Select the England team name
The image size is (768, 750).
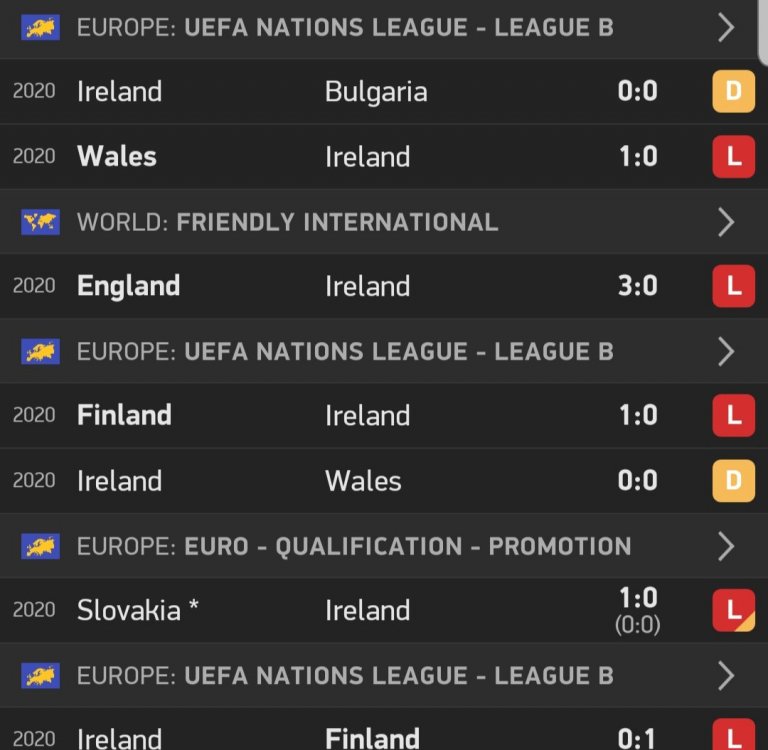coord(129,286)
